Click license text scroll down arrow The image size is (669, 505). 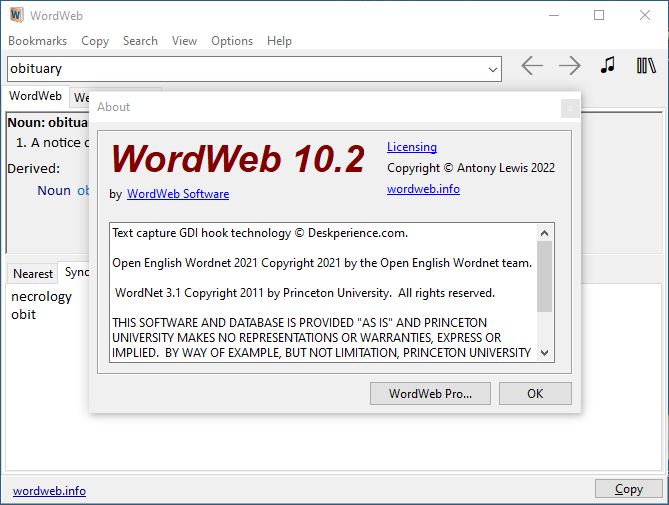[x=544, y=353]
